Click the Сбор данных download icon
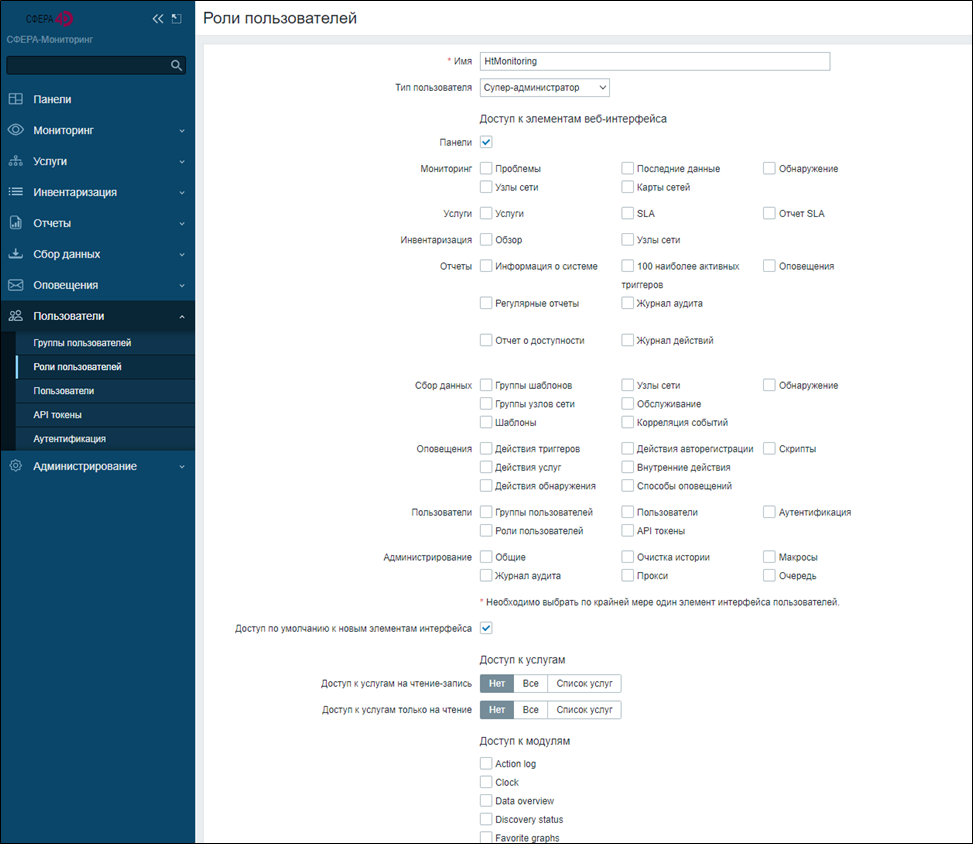The image size is (973, 844). 16,254
